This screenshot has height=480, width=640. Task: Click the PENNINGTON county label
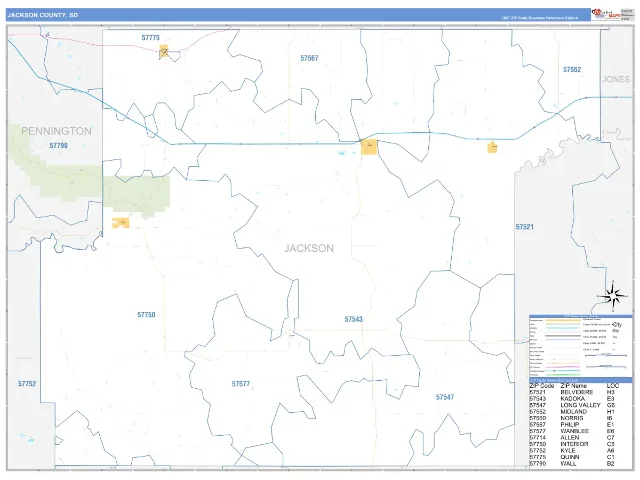(56, 131)
